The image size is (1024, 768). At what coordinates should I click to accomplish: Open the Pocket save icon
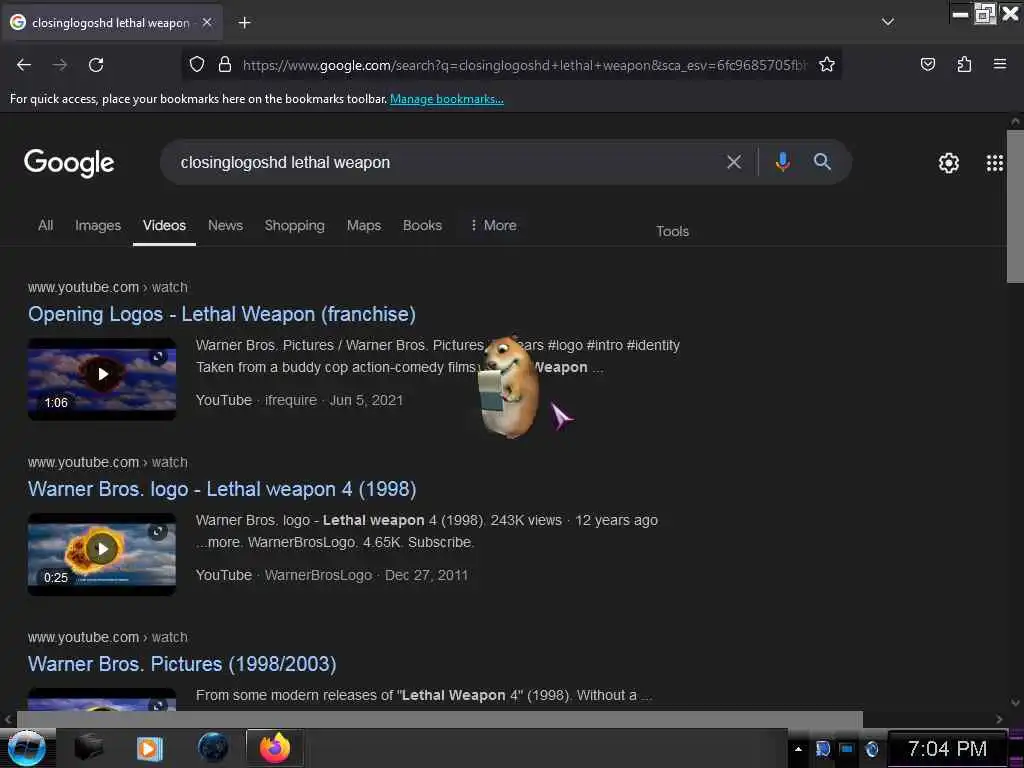point(927,65)
